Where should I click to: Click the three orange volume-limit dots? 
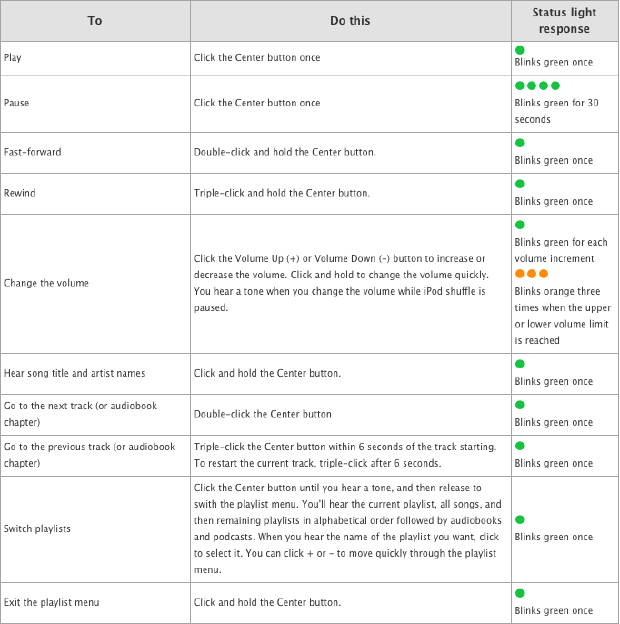click(x=531, y=273)
